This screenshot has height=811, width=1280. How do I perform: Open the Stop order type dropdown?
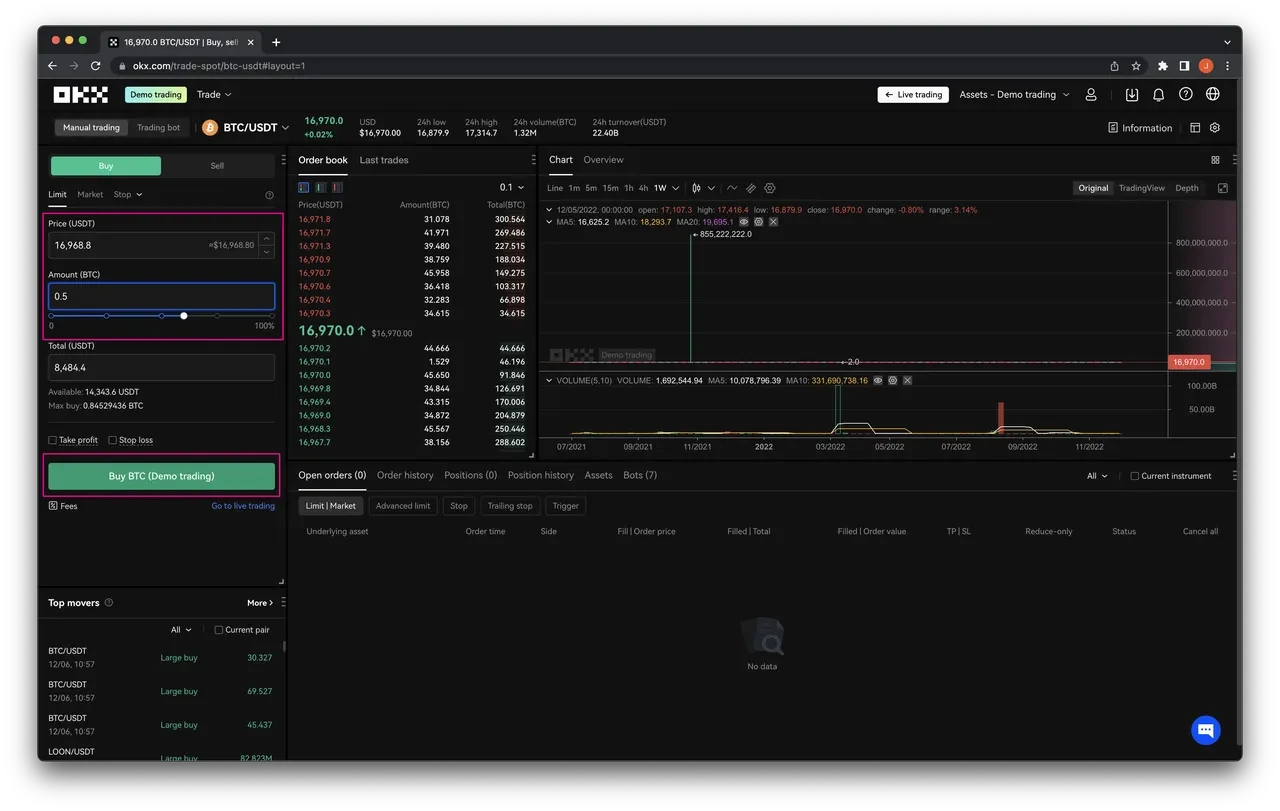128,195
